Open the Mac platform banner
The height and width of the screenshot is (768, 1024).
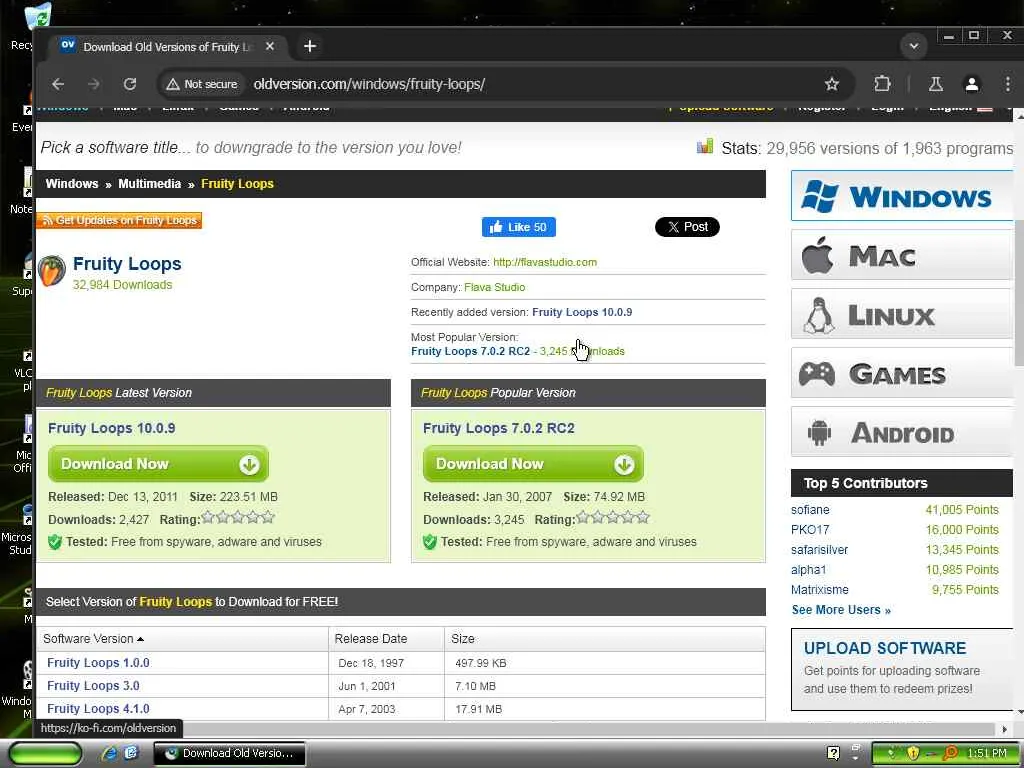point(901,255)
